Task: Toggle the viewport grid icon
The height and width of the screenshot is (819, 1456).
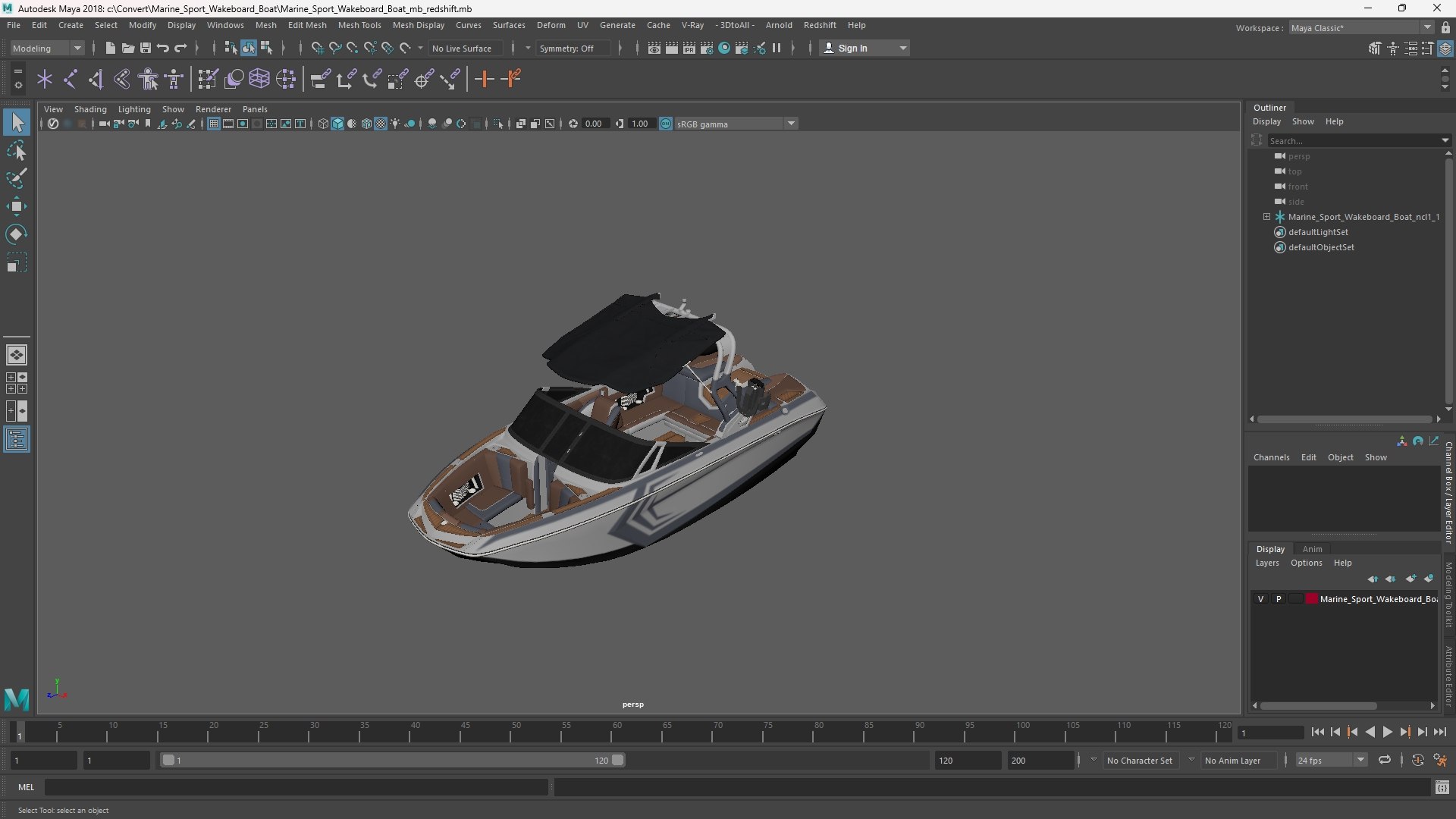Action: [x=214, y=124]
